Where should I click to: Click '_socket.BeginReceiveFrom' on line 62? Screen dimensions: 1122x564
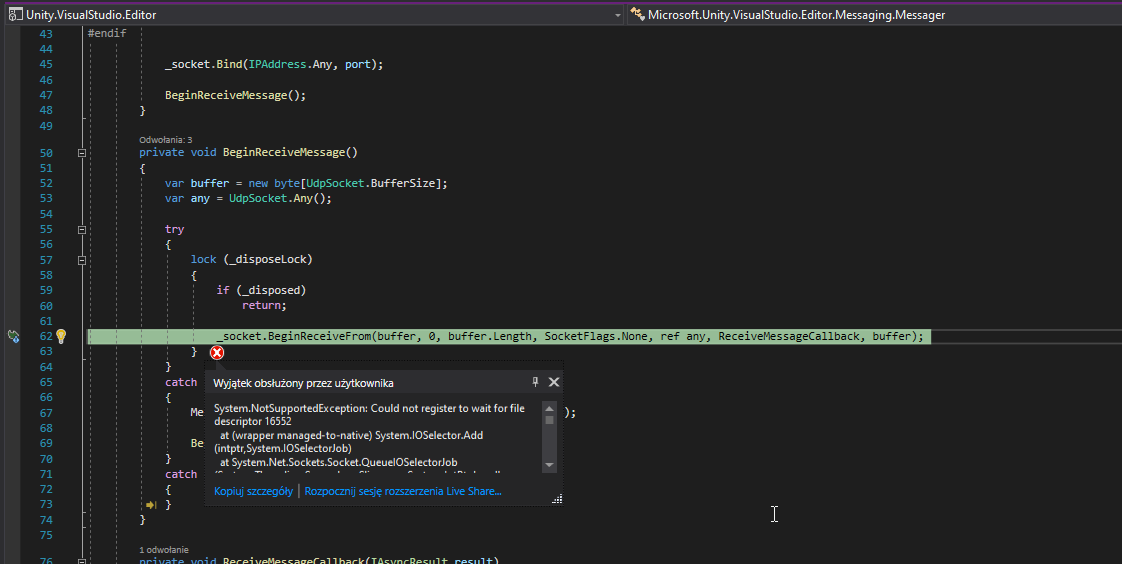click(x=294, y=336)
